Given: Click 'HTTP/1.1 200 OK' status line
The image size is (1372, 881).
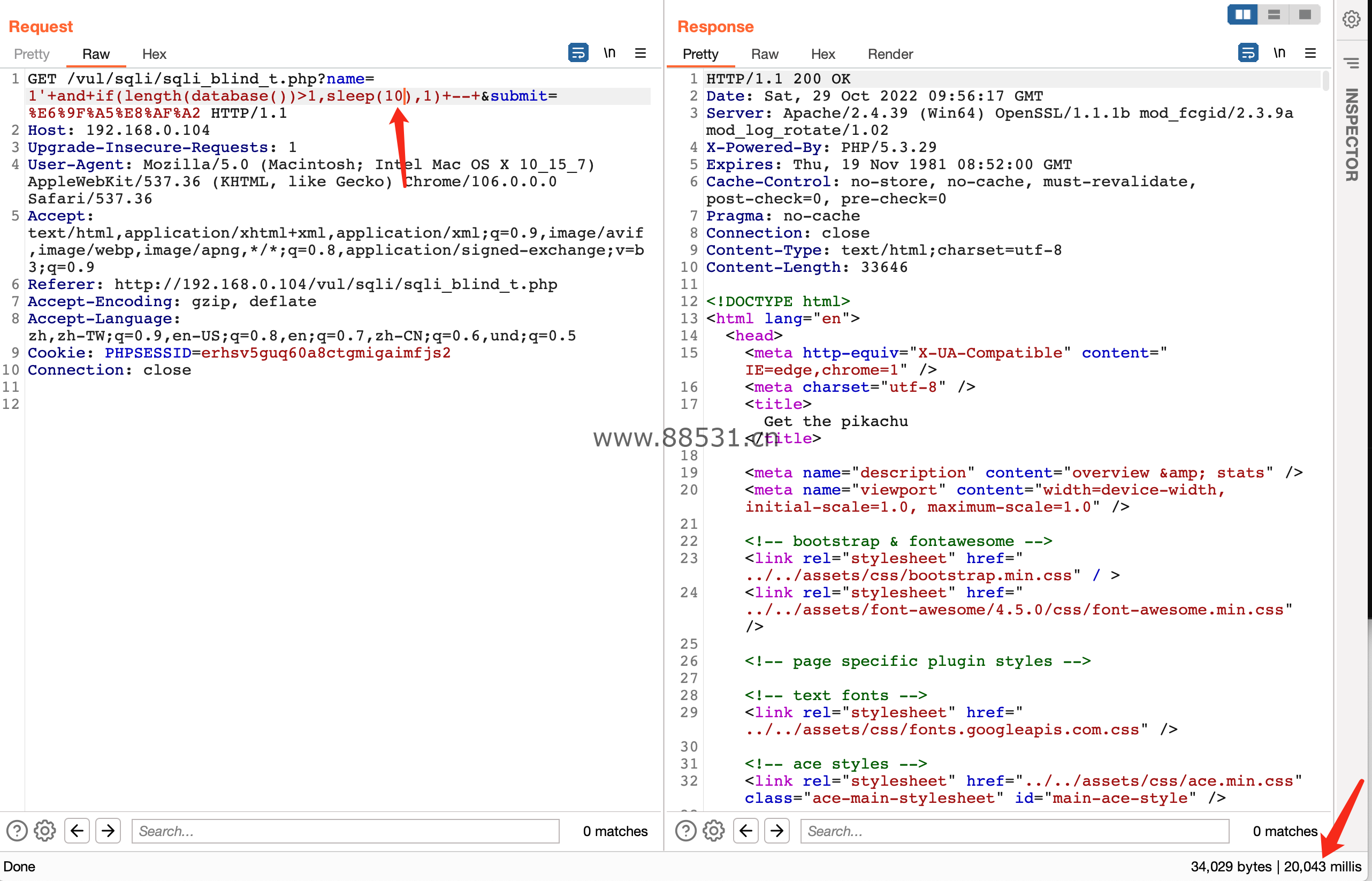Looking at the screenshot, I should pyautogui.click(x=778, y=78).
